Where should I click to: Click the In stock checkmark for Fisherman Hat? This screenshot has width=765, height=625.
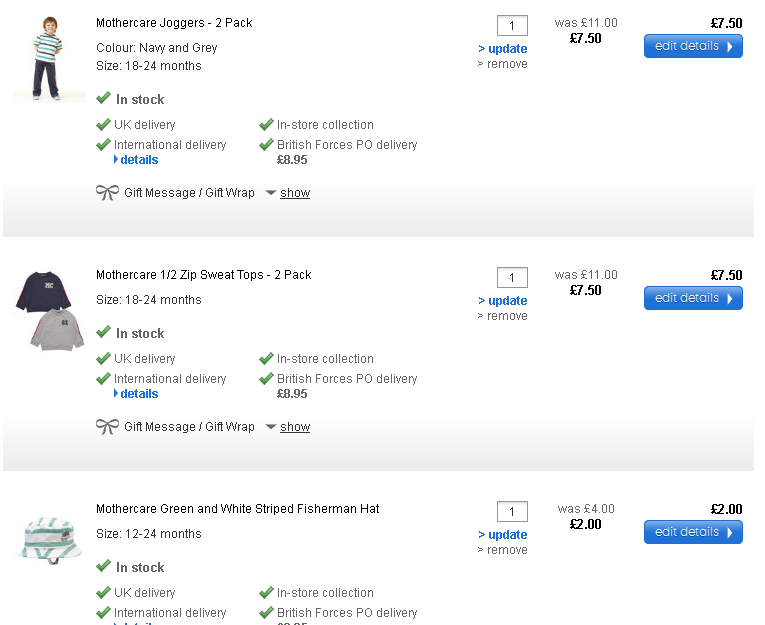[103, 567]
